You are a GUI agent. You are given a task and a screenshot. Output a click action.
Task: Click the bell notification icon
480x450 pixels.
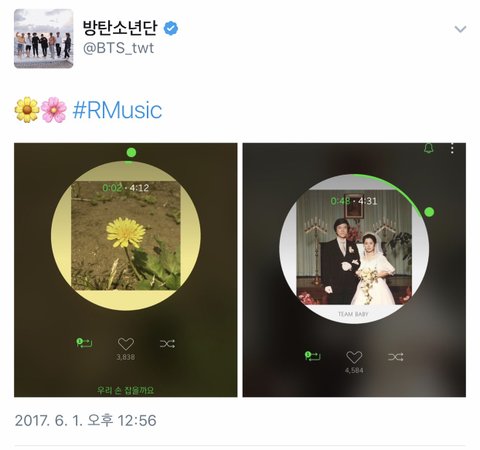pos(429,148)
